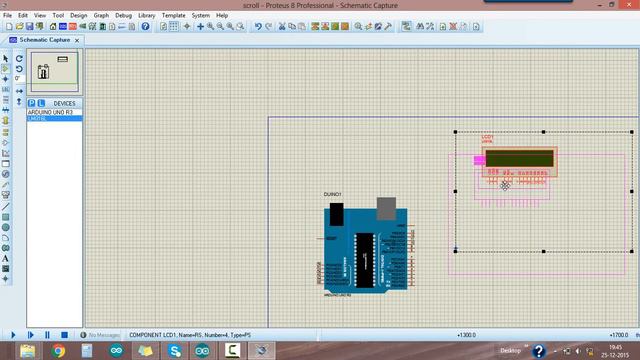
Task: Click the Zoom In magnifier icon
Action: pos(211,27)
